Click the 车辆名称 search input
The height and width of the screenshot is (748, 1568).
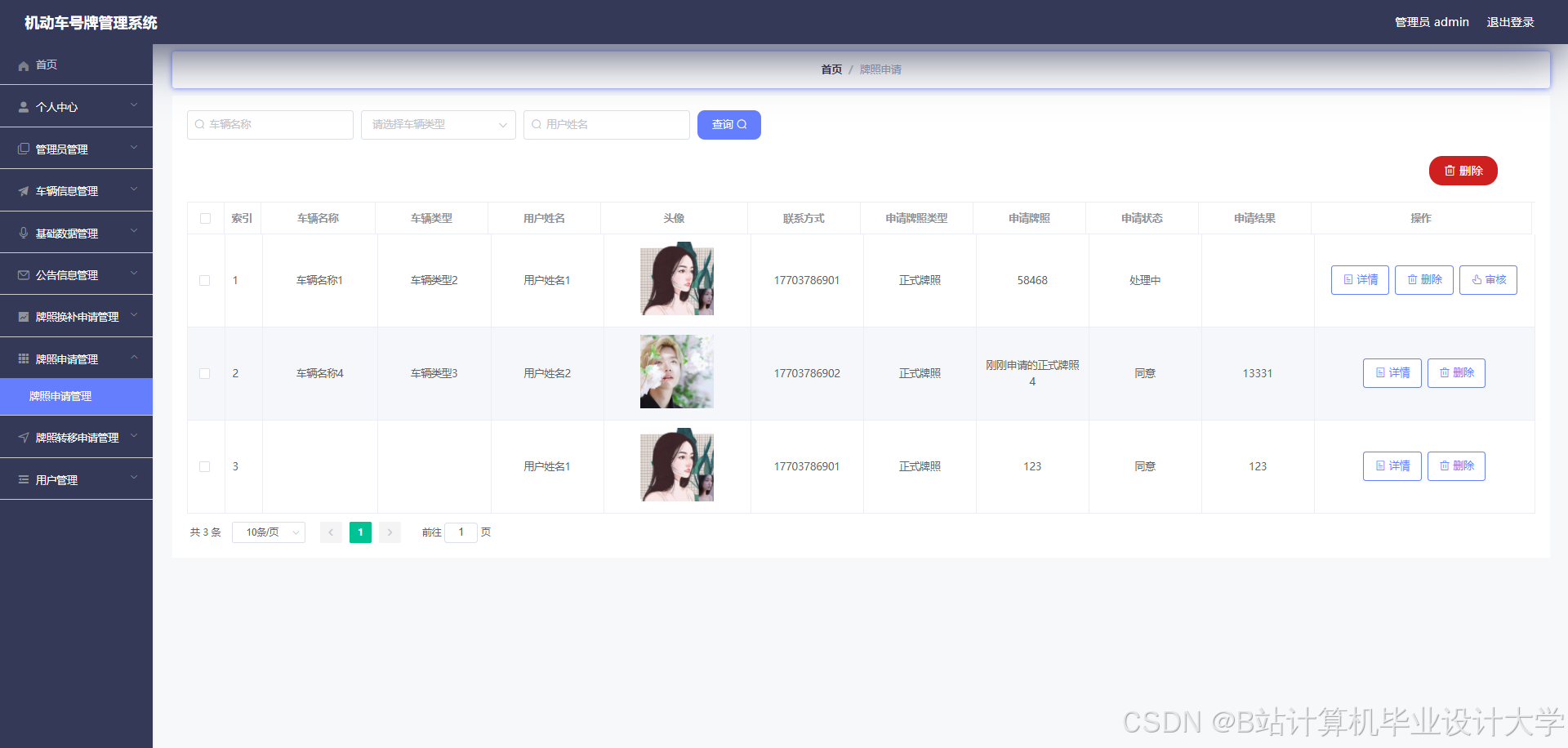point(270,125)
